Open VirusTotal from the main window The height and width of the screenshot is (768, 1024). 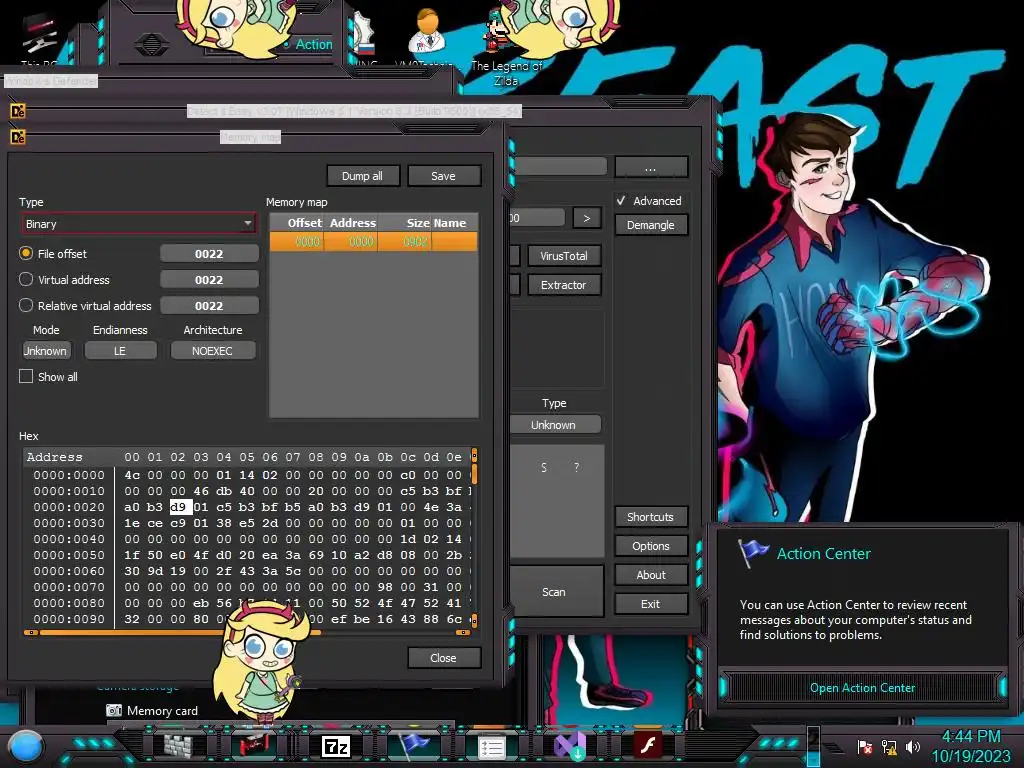[564, 256]
